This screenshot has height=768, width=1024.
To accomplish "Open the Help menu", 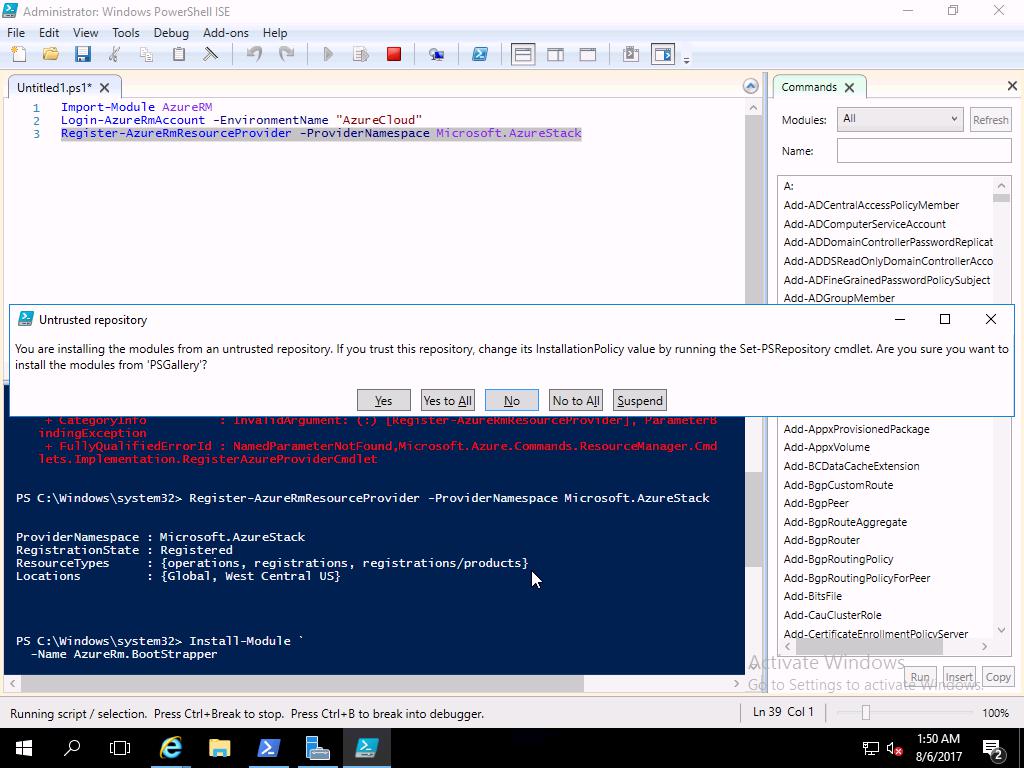I will (x=275, y=33).
